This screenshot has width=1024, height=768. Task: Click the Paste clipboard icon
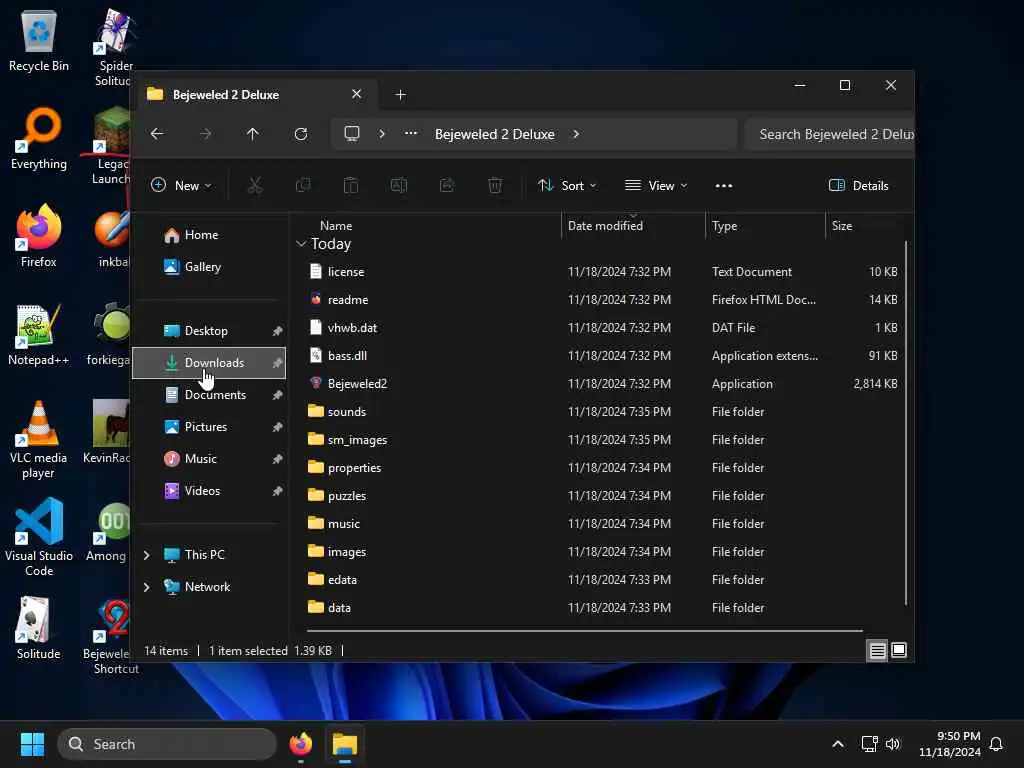[x=351, y=185]
